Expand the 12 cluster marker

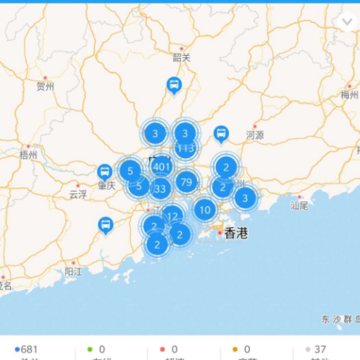172,216
